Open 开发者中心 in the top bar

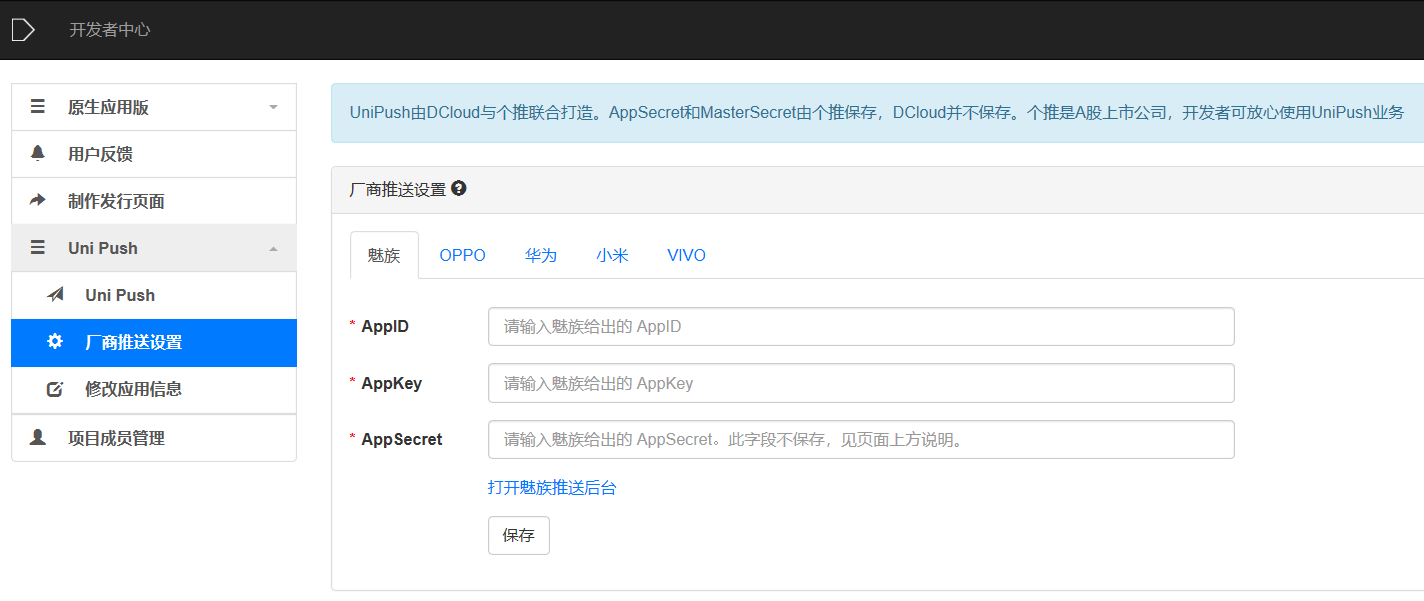[x=109, y=30]
